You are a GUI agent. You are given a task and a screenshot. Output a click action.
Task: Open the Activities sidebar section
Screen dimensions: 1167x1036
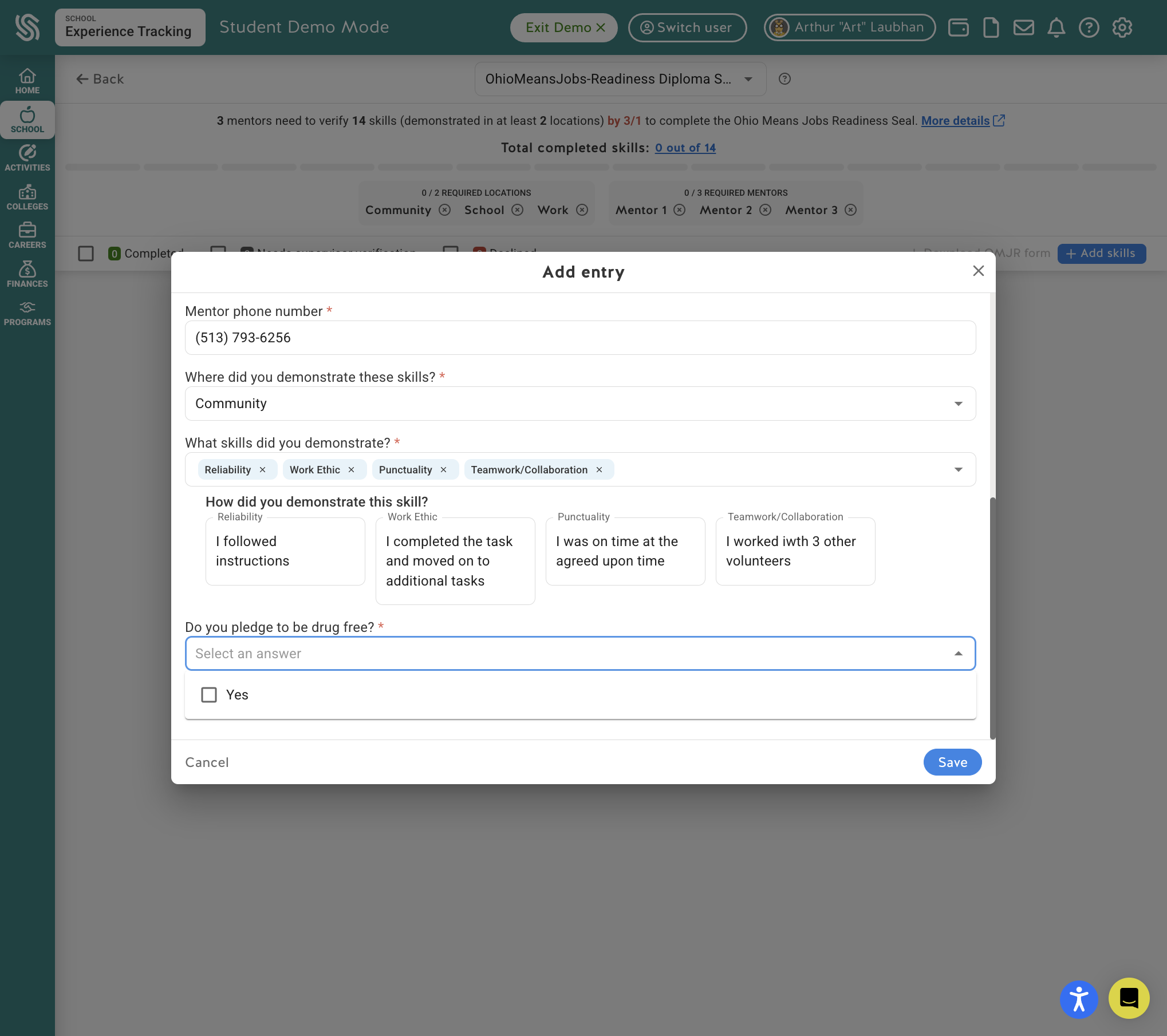click(27, 158)
